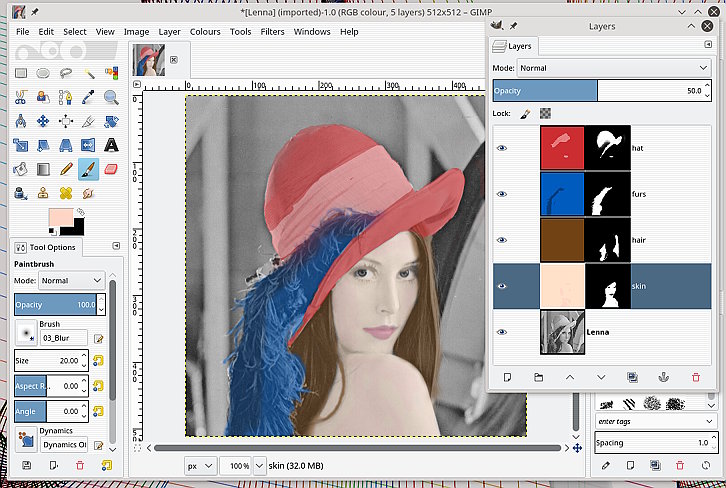Duplicate the selected layer

point(632,377)
